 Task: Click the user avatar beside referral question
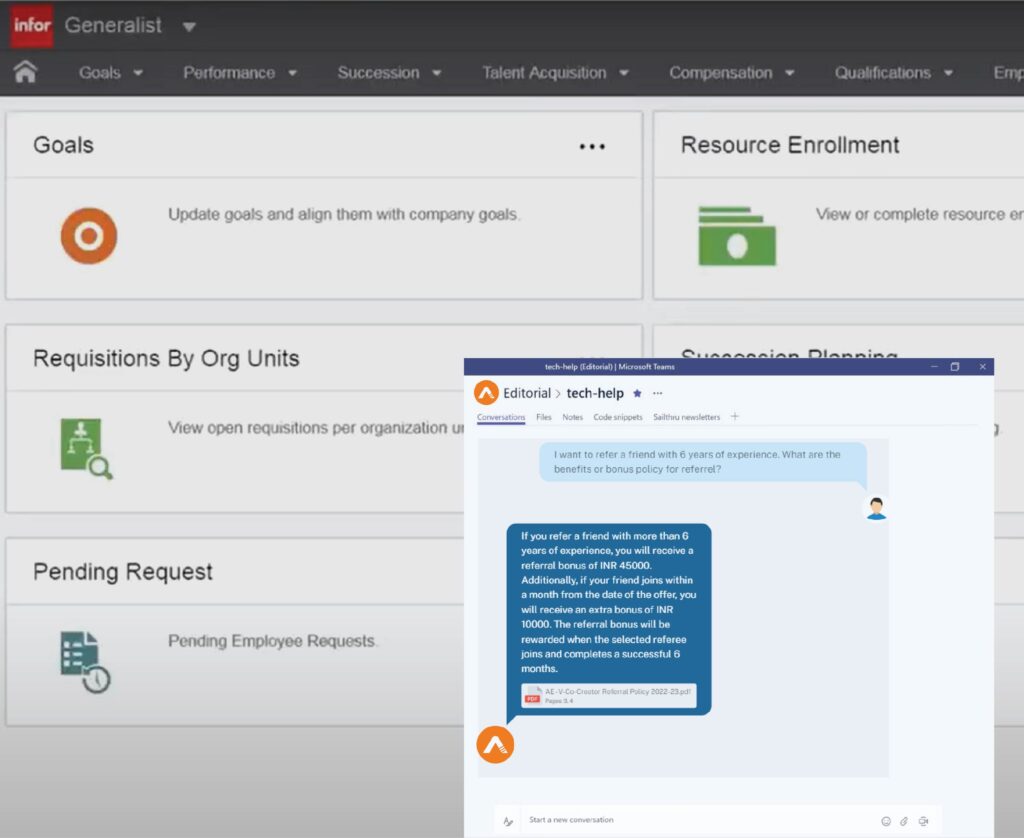click(876, 508)
